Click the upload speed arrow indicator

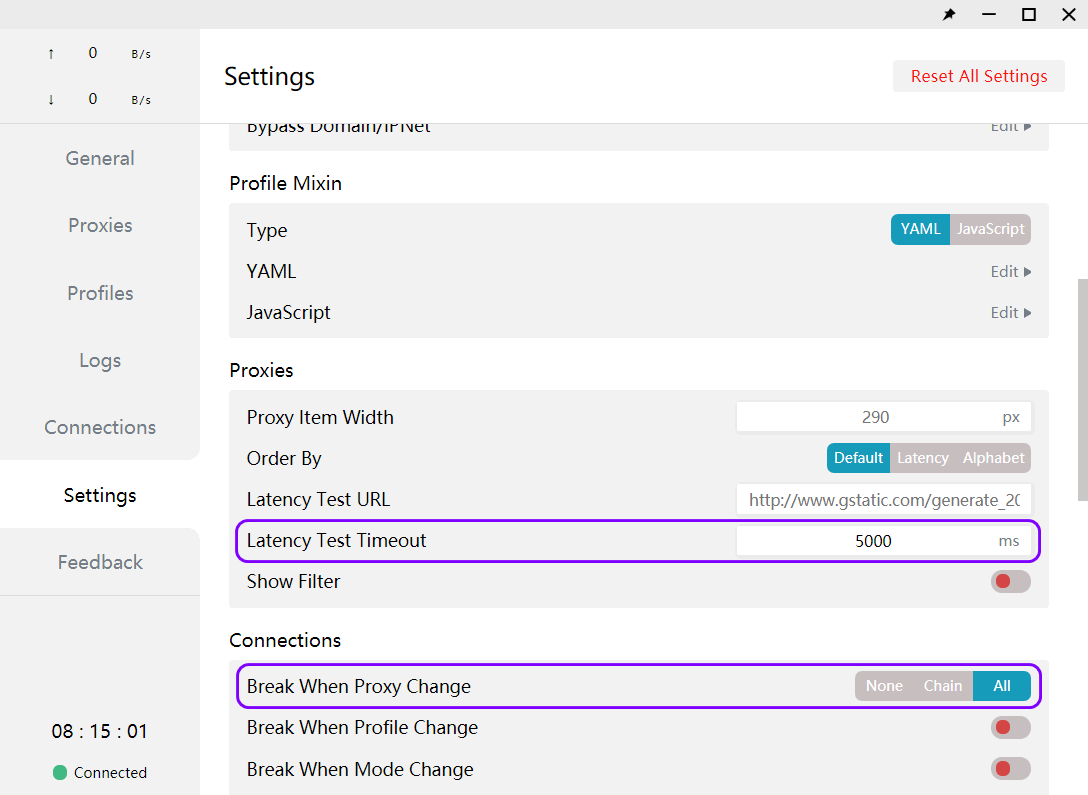click(x=51, y=54)
